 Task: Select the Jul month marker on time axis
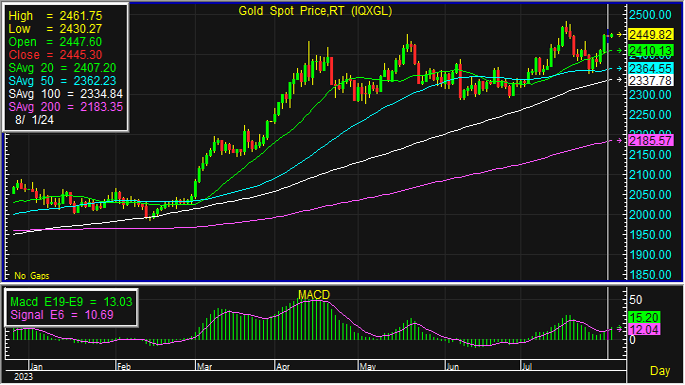[527, 366]
